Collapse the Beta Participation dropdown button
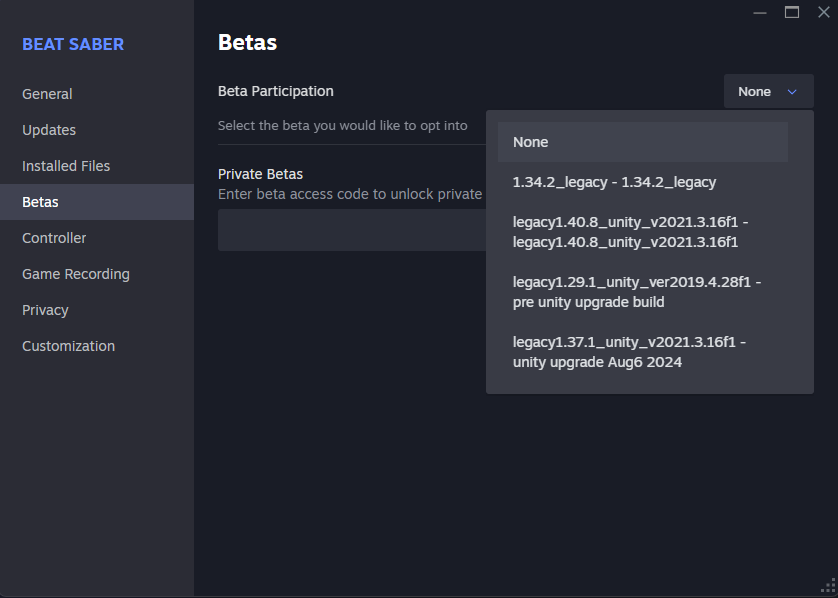This screenshot has width=838, height=598. (x=768, y=92)
